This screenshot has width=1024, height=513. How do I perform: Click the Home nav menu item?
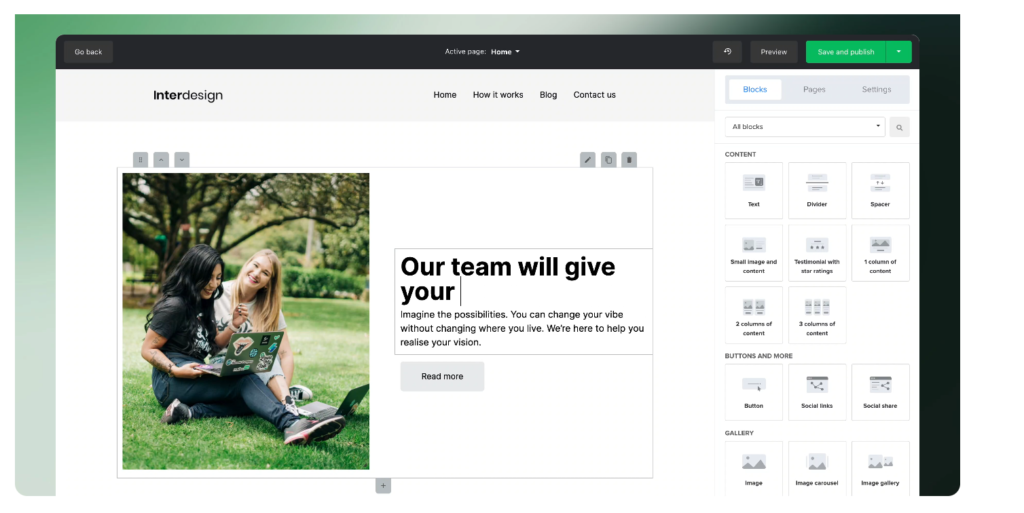click(445, 95)
